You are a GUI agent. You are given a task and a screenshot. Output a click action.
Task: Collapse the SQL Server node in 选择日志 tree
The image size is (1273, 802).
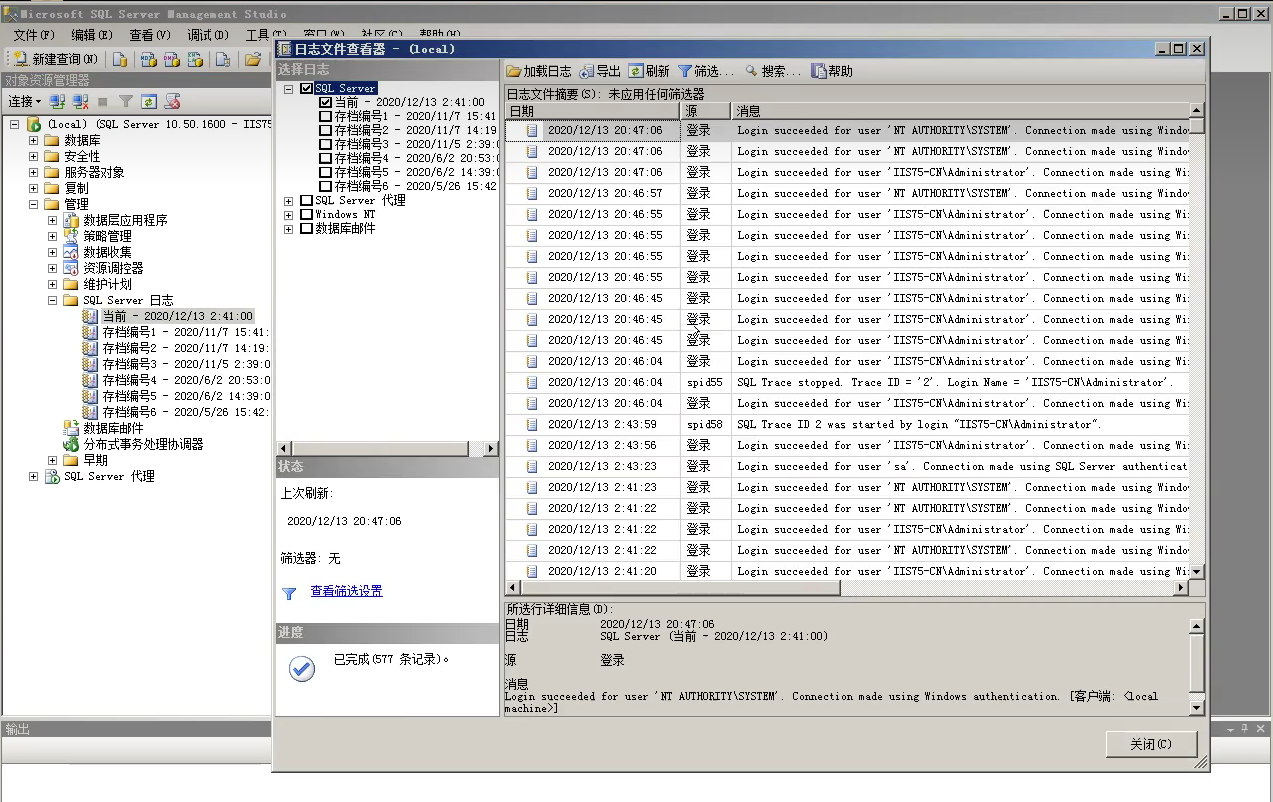click(x=289, y=88)
